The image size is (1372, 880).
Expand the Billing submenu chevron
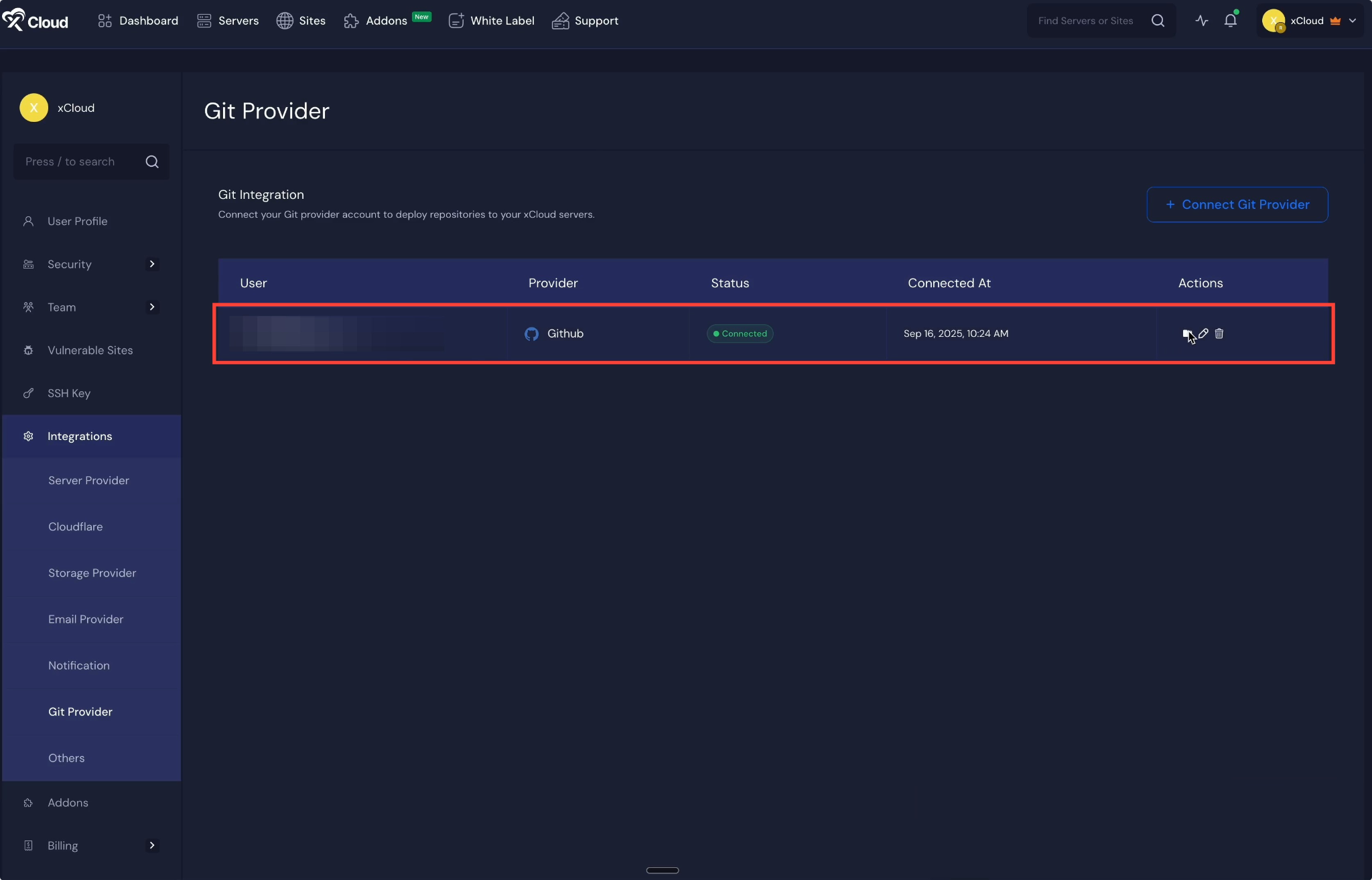(x=152, y=845)
